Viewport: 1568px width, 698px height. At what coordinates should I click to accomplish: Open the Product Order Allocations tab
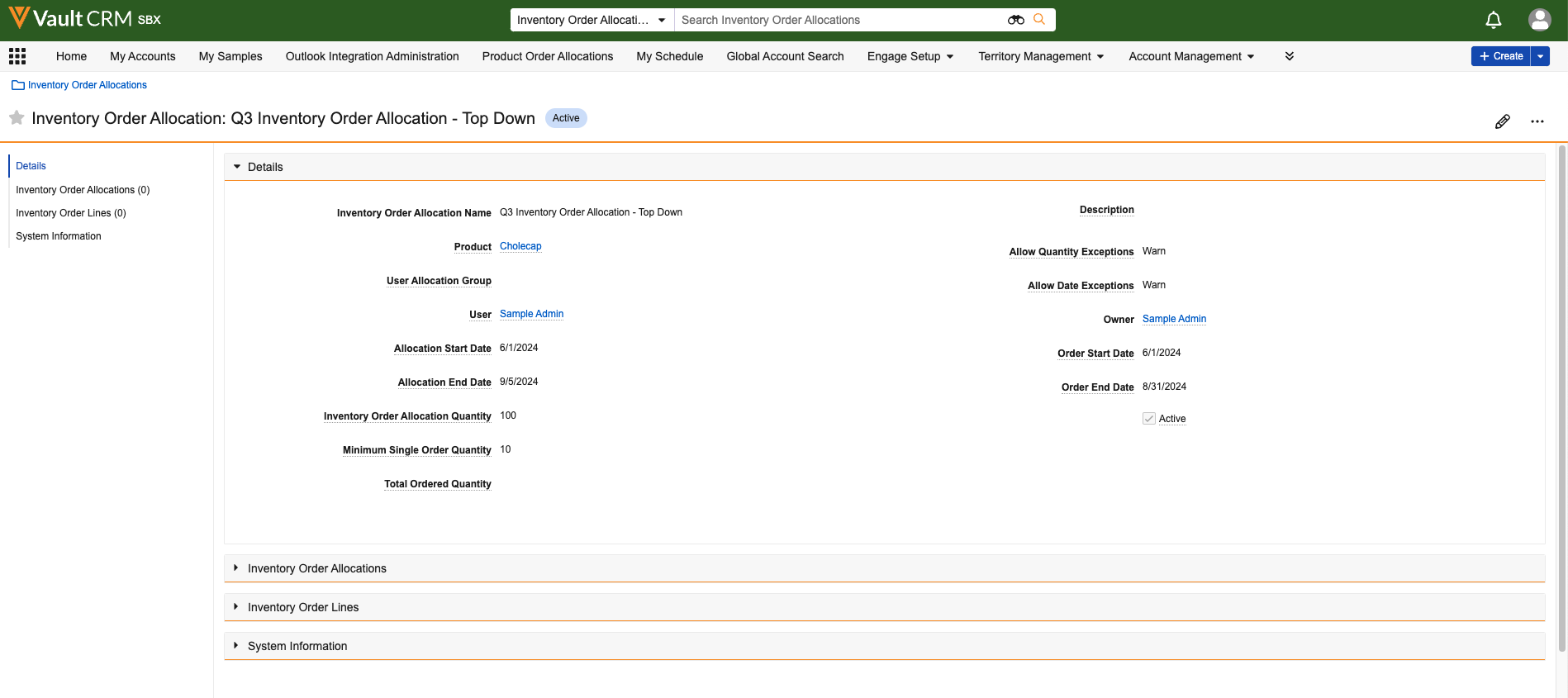pyautogui.click(x=547, y=56)
